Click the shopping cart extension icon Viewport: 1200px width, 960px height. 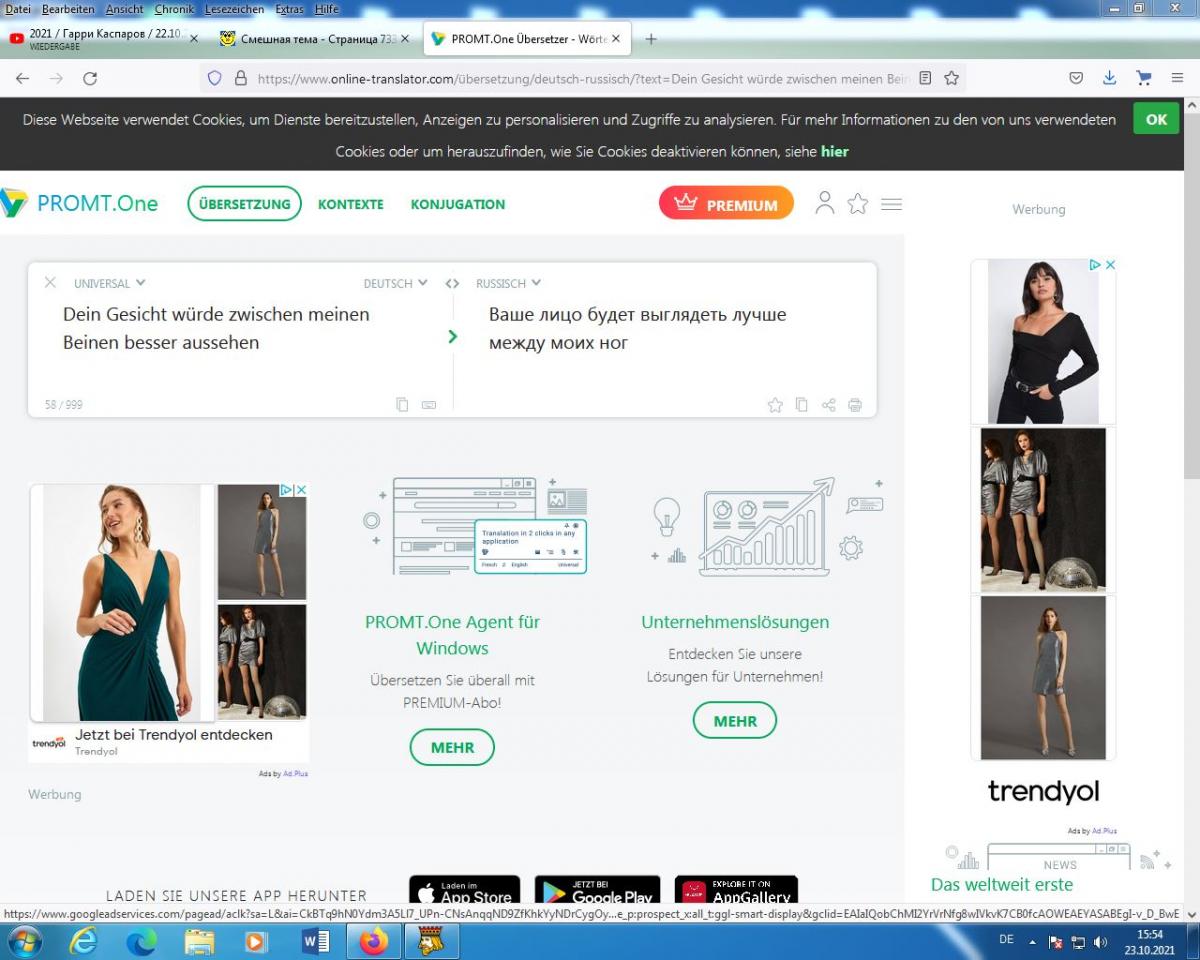[1144, 78]
